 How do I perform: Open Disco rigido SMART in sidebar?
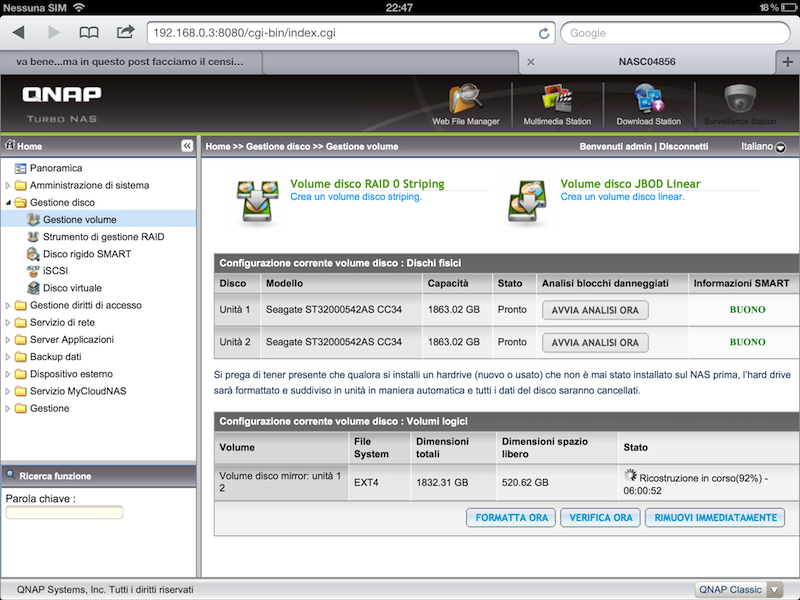[86, 254]
